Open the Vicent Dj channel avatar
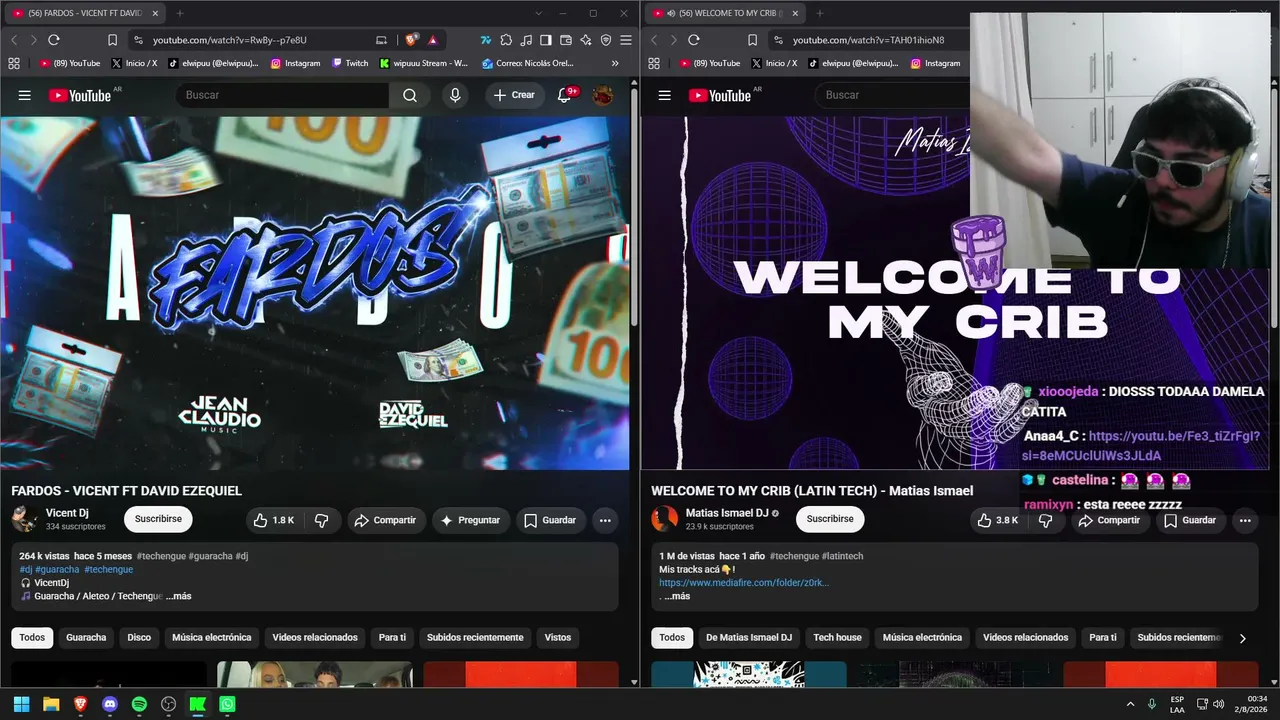This screenshot has height=720, width=1280. [x=25, y=519]
